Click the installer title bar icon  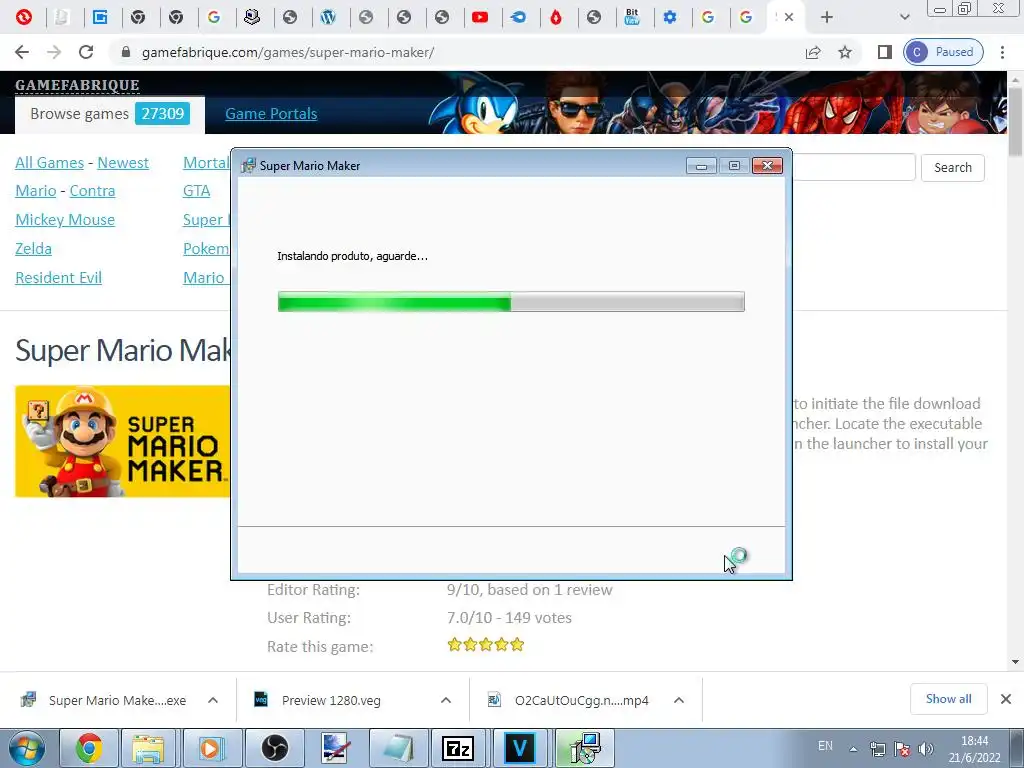tap(248, 166)
